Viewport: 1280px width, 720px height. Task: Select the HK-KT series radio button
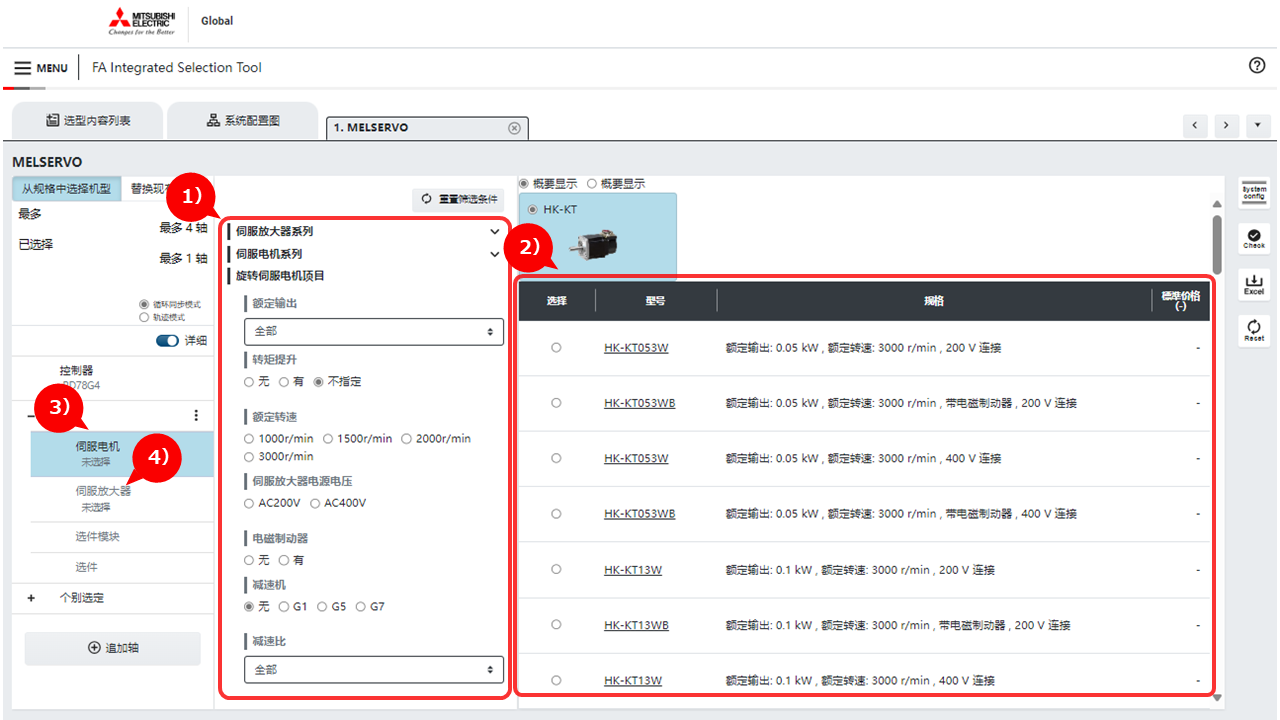coord(532,209)
